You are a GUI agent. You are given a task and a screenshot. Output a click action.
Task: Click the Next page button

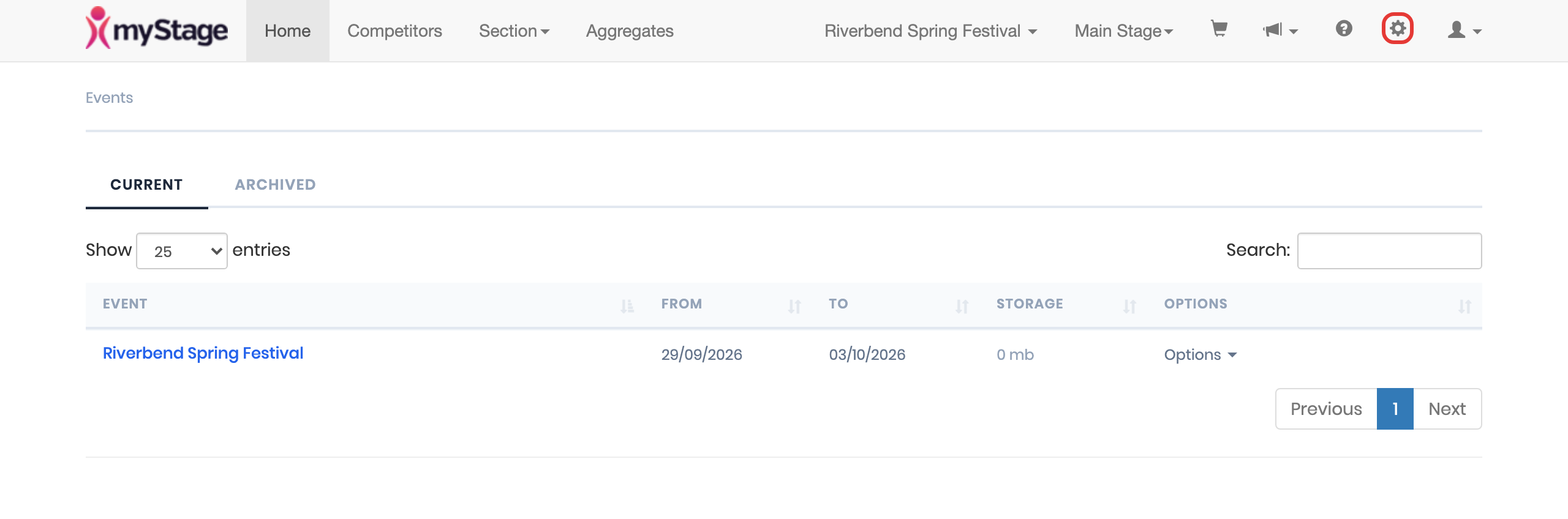[1447, 409]
